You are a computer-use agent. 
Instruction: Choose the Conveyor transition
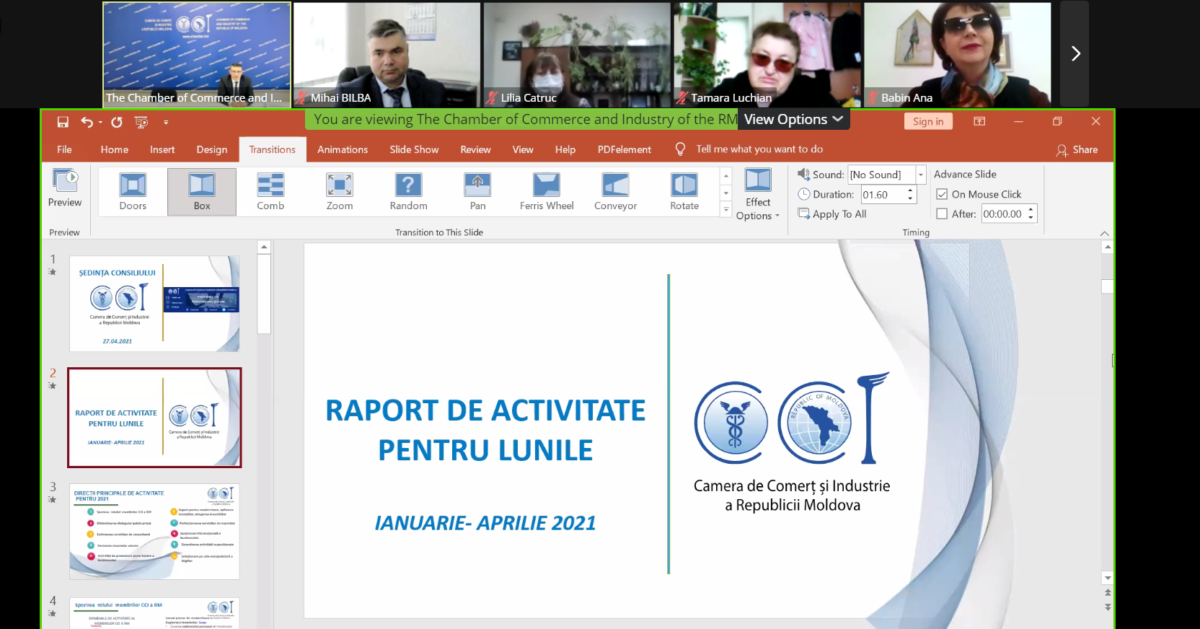616,192
